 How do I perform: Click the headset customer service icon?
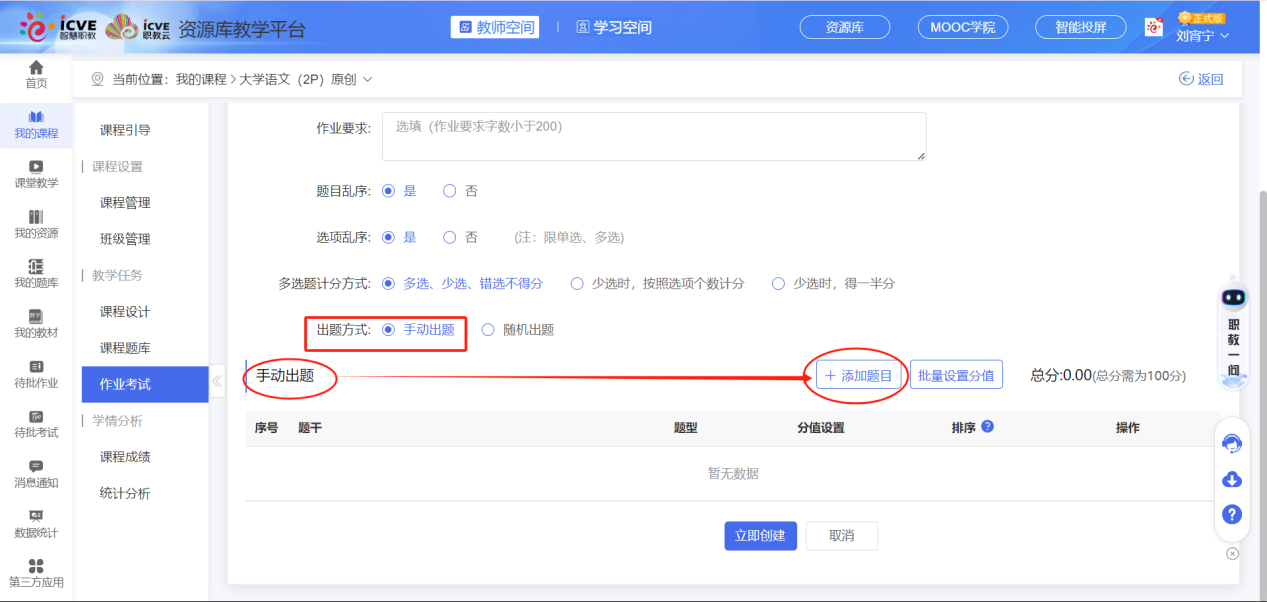point(1232,444)
